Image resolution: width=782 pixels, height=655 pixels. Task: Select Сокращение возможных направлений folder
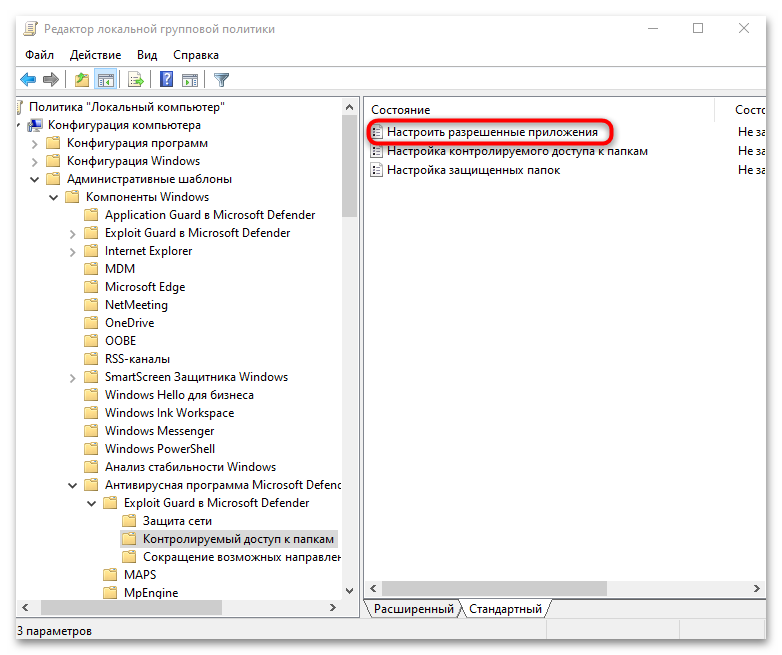coord(242,557)
